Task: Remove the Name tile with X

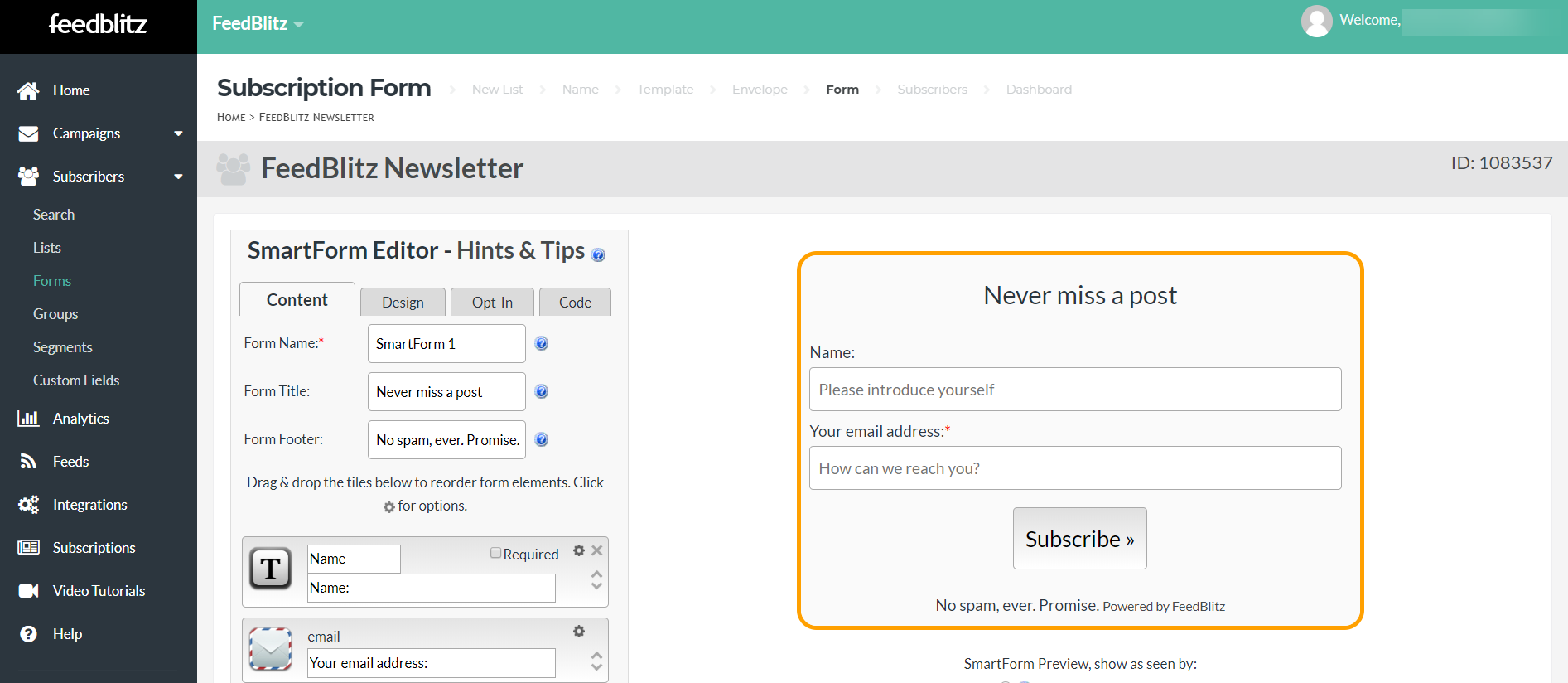Action: (x=597, y=550)
